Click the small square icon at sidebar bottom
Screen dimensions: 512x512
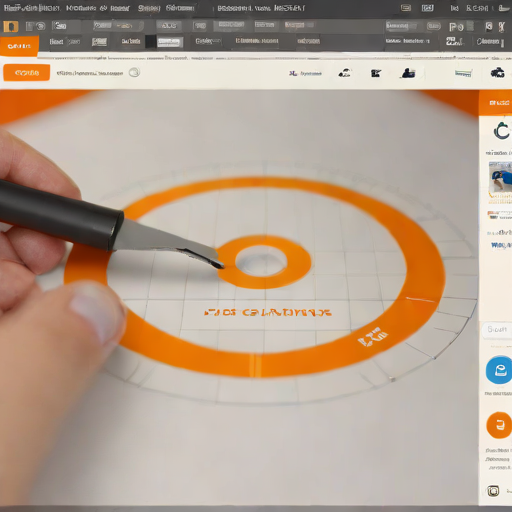pyautogui.click(x=493, y=491)
